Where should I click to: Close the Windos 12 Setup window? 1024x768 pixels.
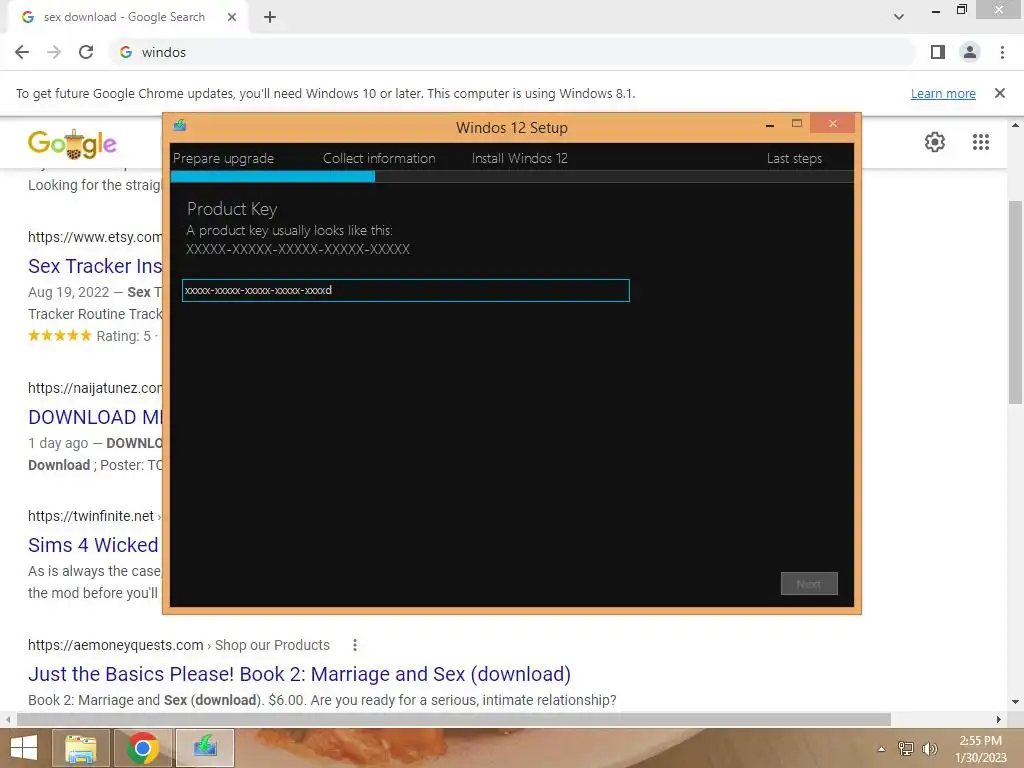point(833,123)
